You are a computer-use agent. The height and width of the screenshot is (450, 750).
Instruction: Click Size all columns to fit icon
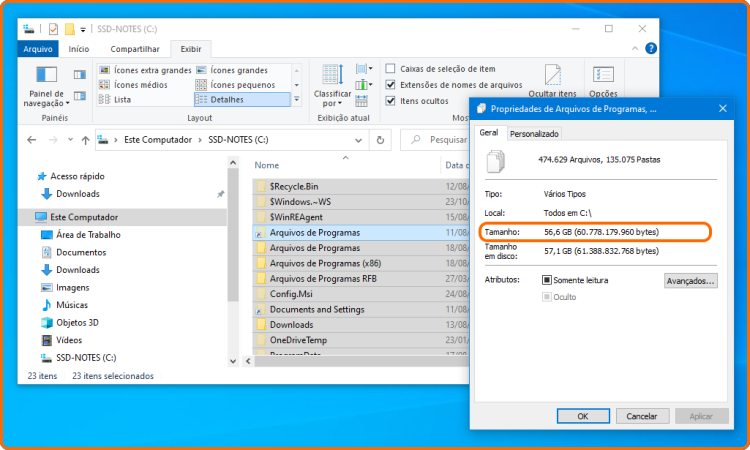tap(362, 100)
